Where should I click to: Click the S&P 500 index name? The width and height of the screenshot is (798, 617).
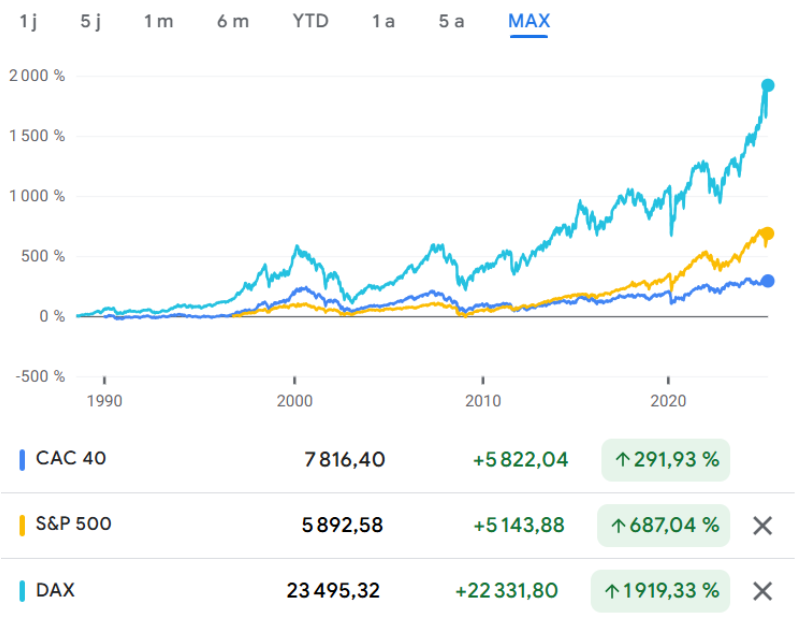coord(73,524)
